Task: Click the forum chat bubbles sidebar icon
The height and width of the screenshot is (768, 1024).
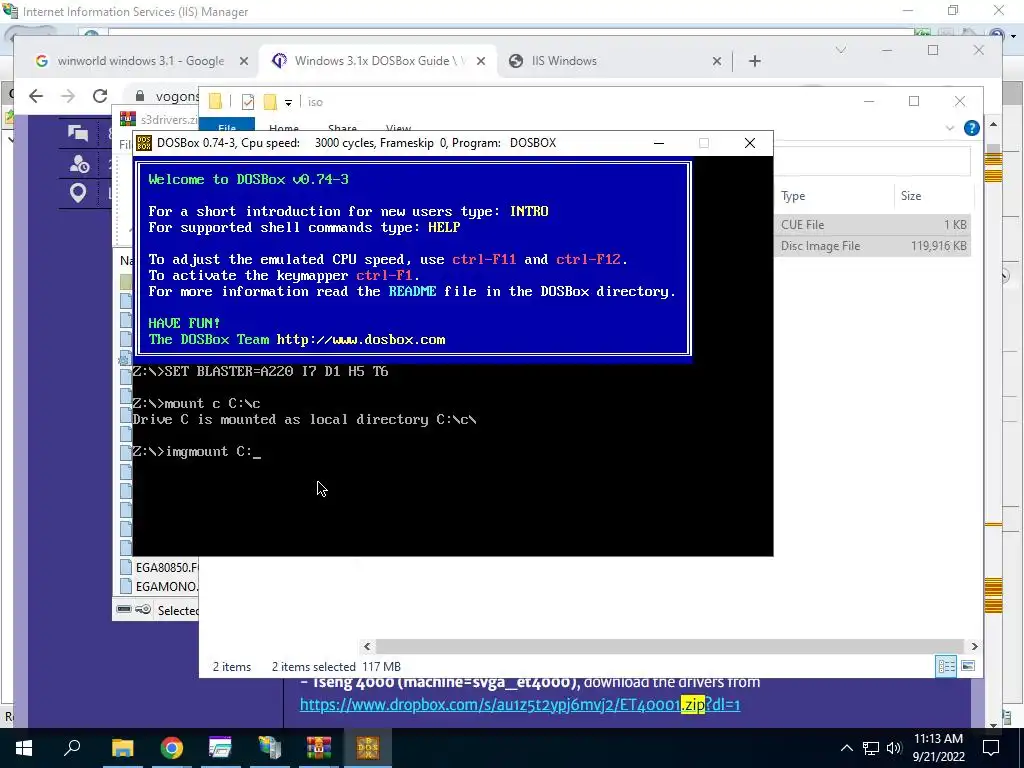Action: click(78, 133)
